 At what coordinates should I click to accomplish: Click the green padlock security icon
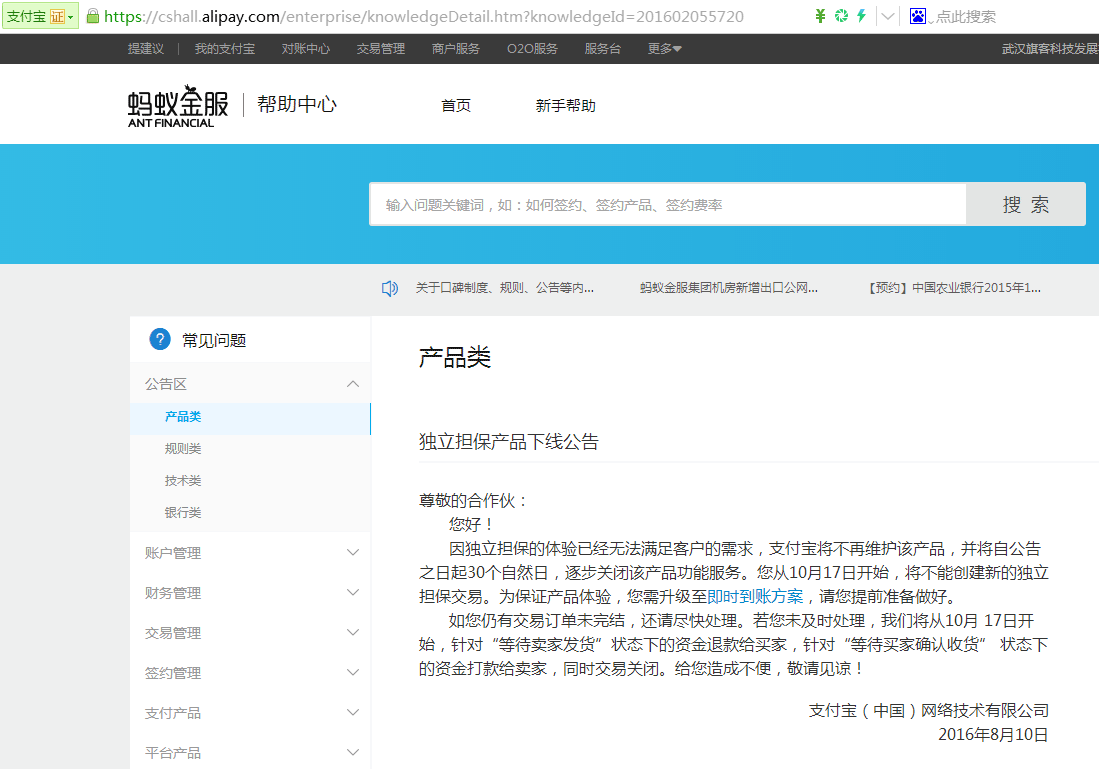pyautogui.click(x=93, y=16)
